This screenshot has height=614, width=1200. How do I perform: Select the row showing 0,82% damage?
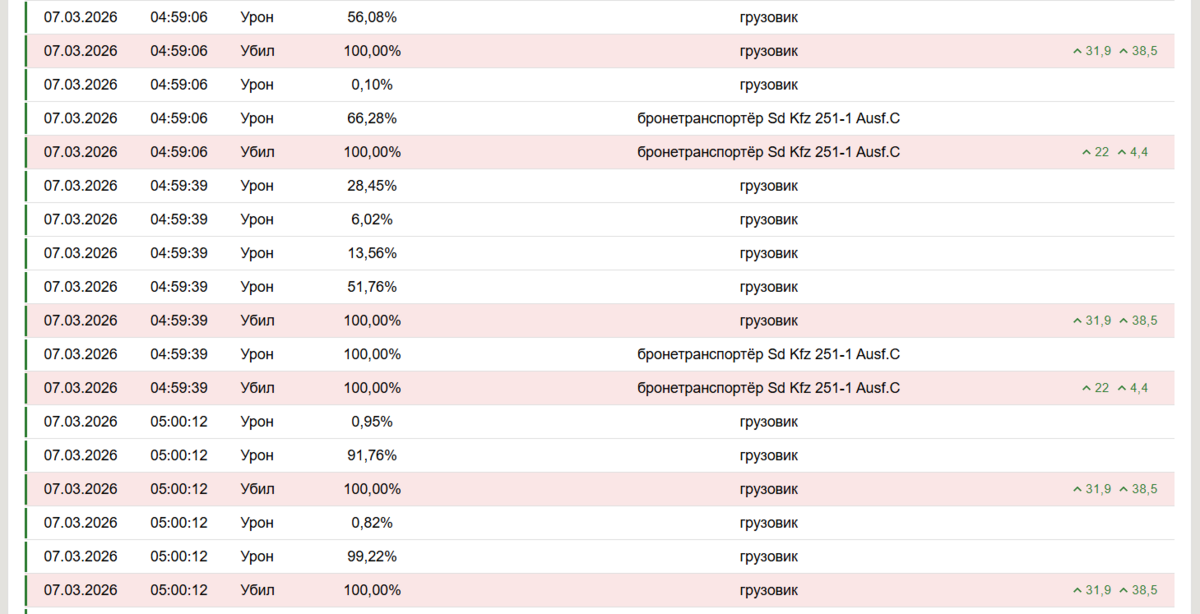click(x=600, y=523)
